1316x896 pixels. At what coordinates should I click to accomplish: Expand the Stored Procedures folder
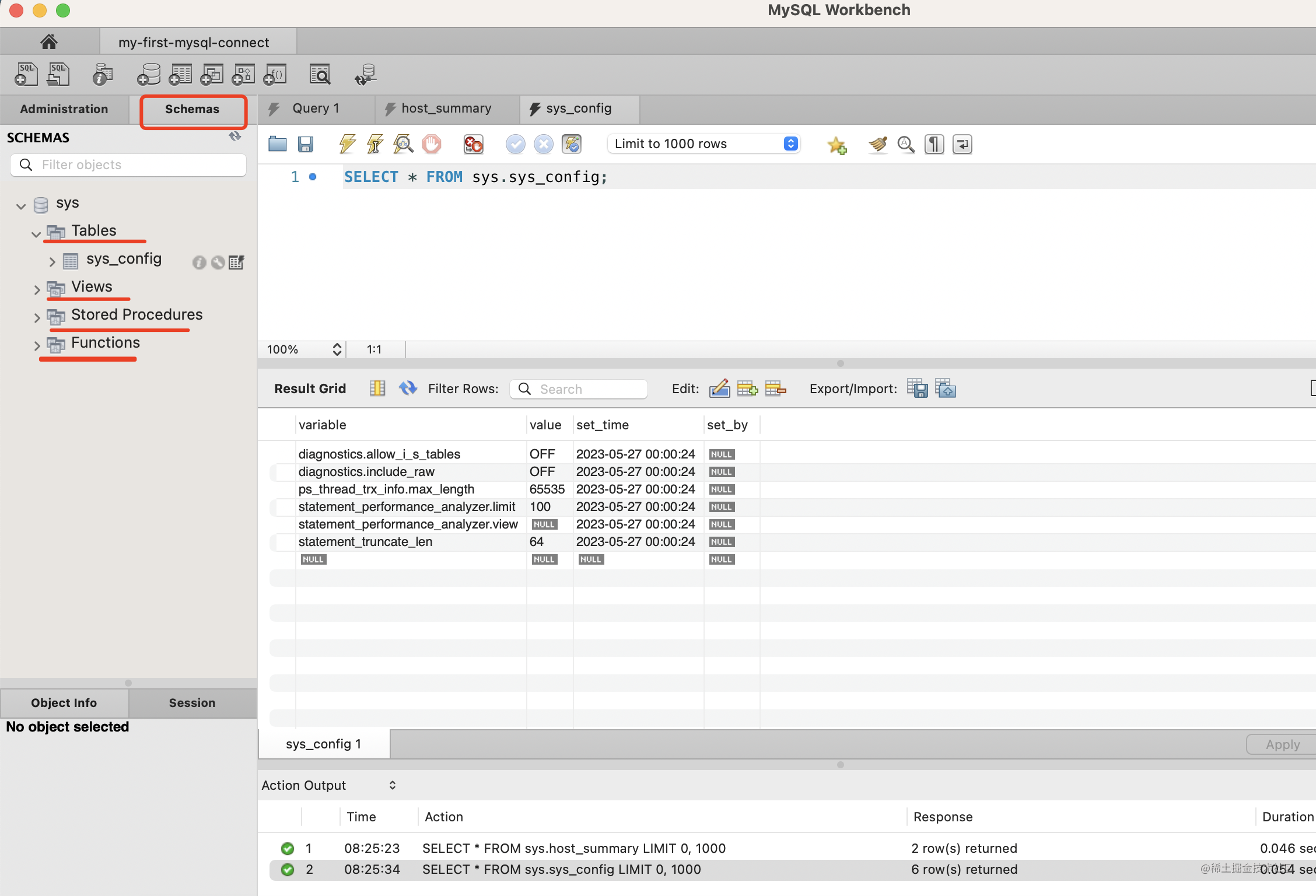tap(37, 317)
